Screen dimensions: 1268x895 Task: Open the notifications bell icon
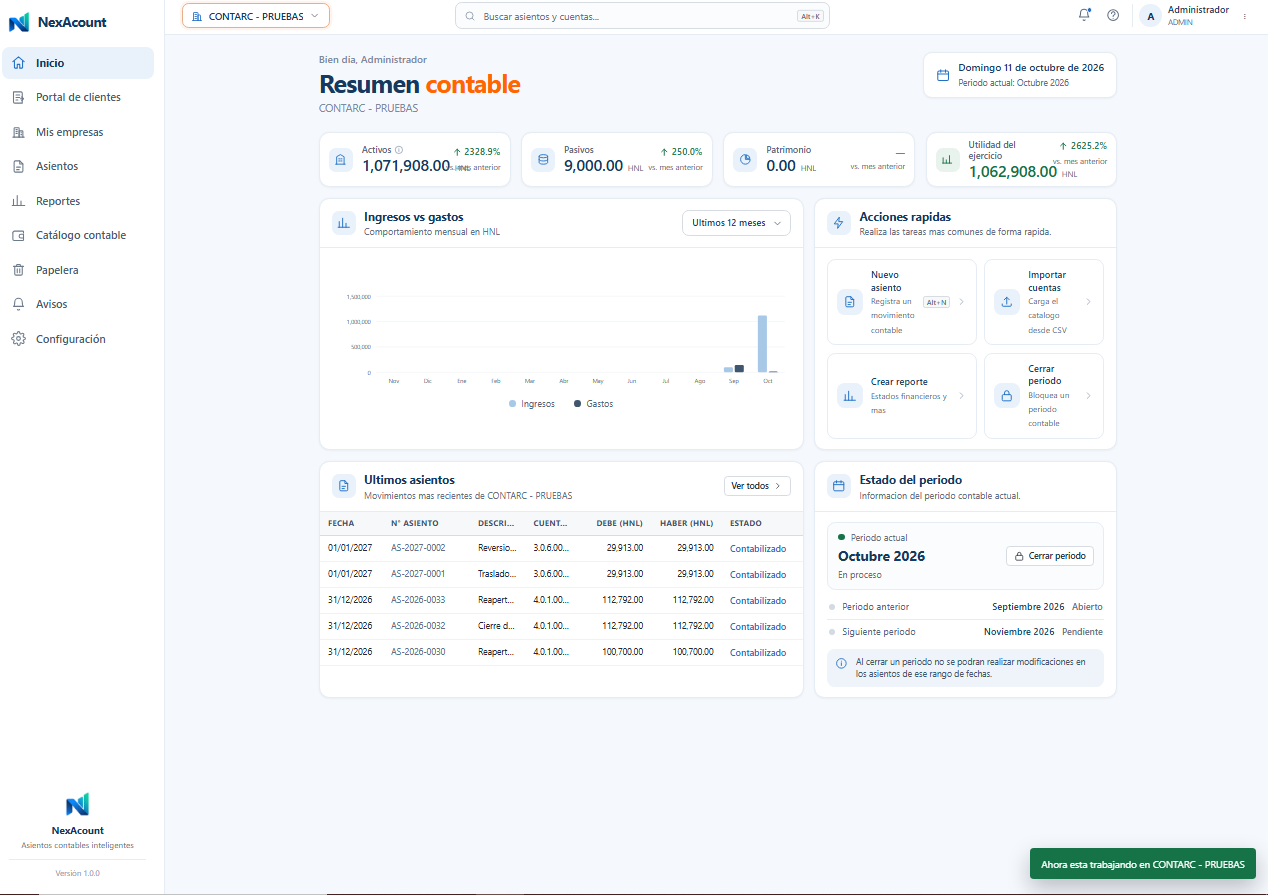pyautogui.click(x=1084, y=15)
